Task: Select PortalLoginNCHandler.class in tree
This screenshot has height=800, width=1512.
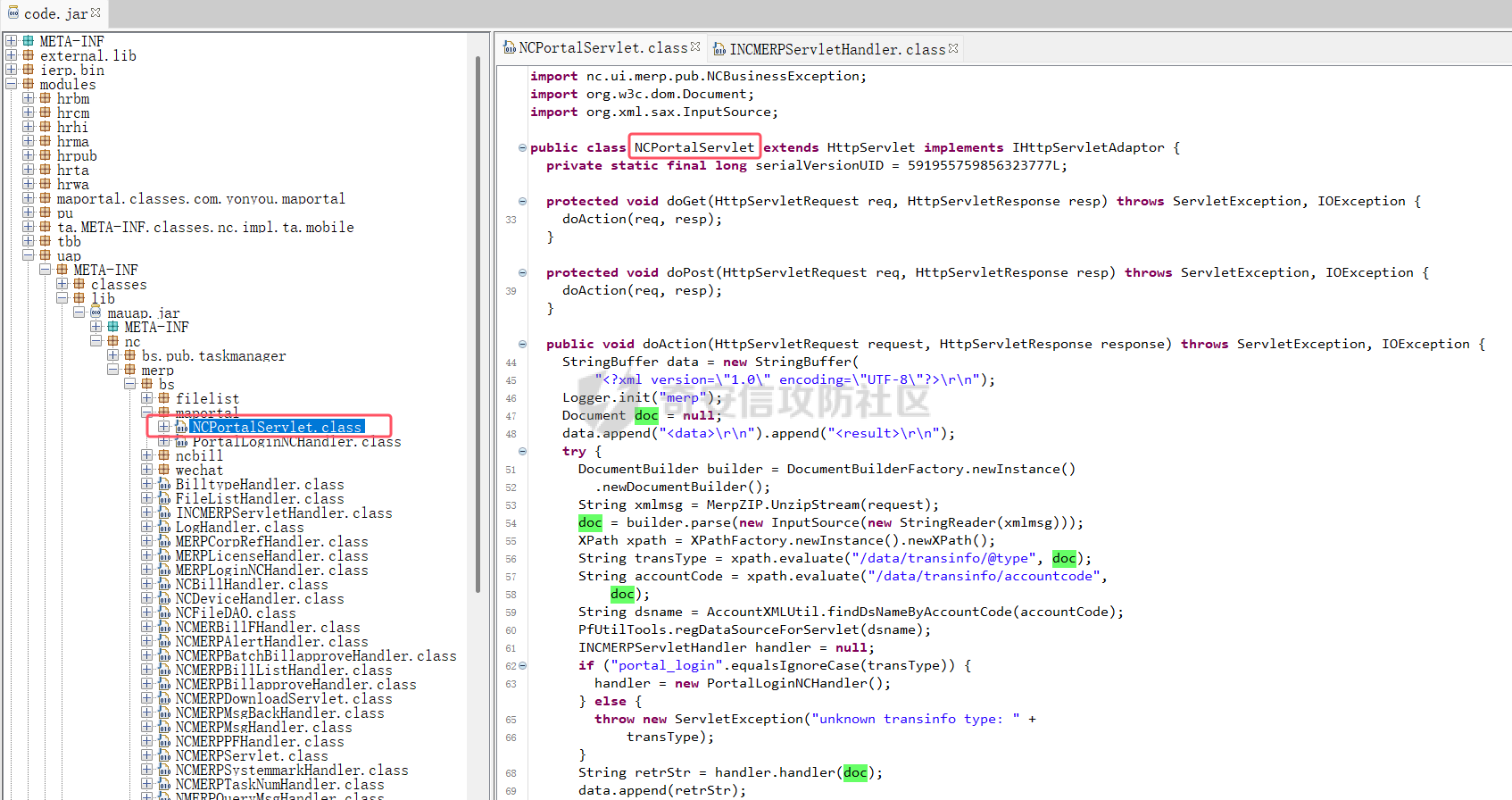Action: 296,442
